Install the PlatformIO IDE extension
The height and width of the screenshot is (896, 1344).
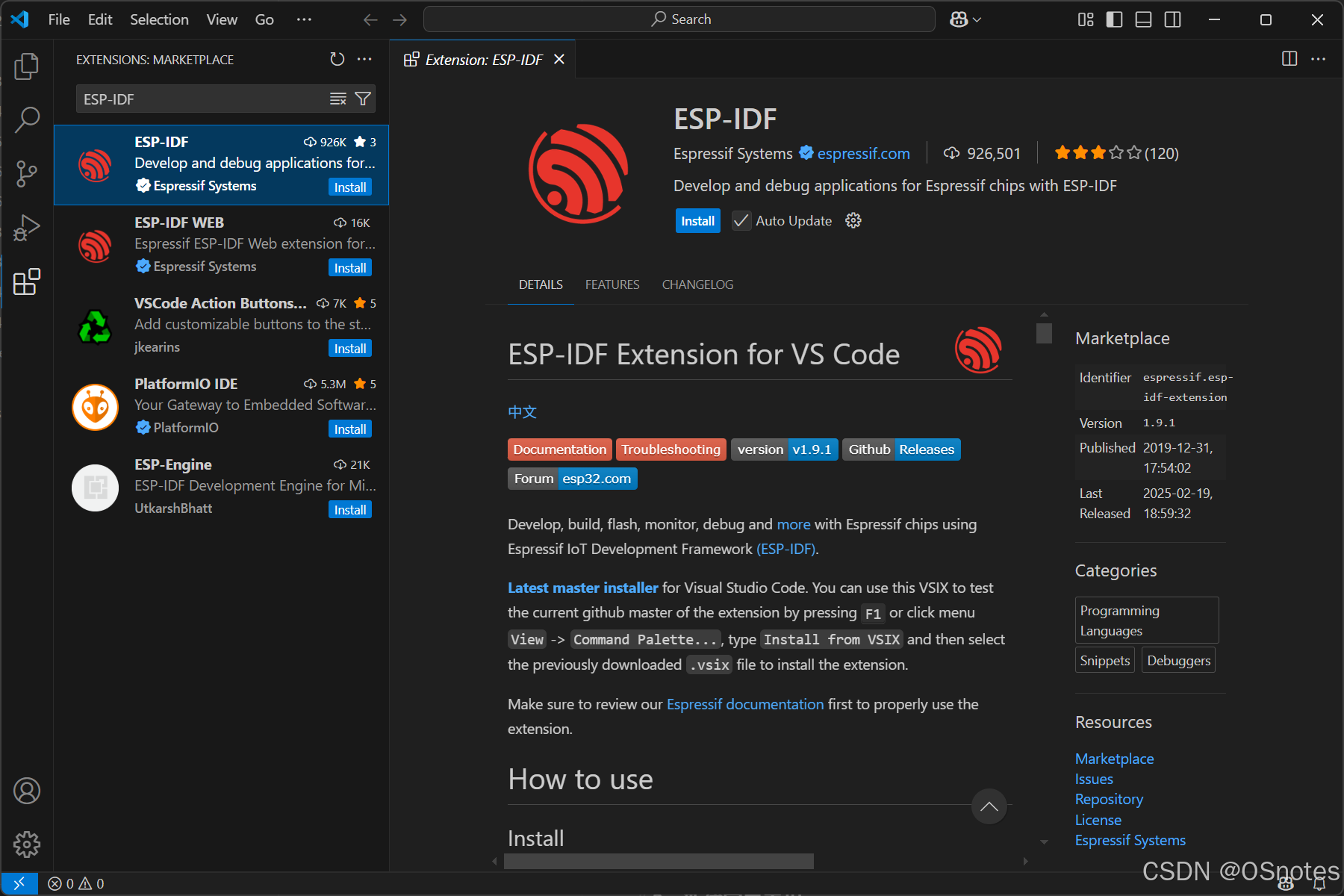349,429
